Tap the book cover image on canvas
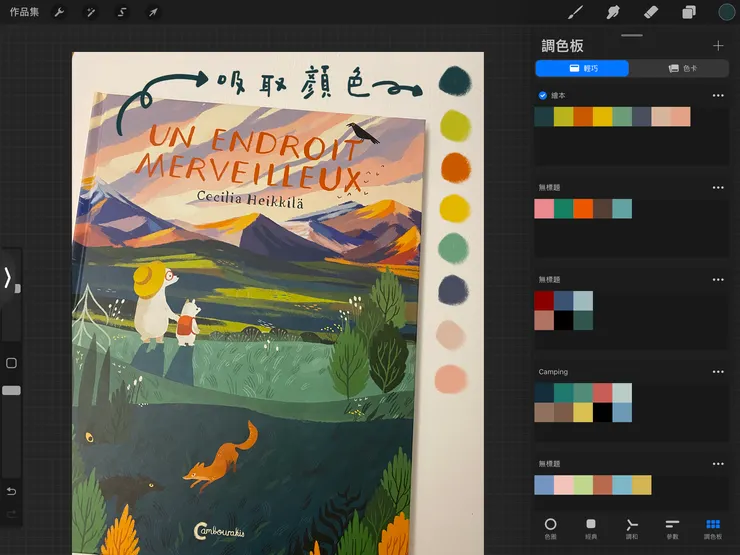 (x=248, y=326)
